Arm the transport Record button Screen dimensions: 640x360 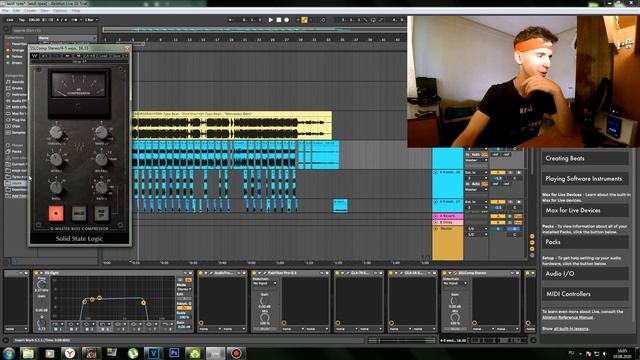pyautogui.click(x=287, y=20)
